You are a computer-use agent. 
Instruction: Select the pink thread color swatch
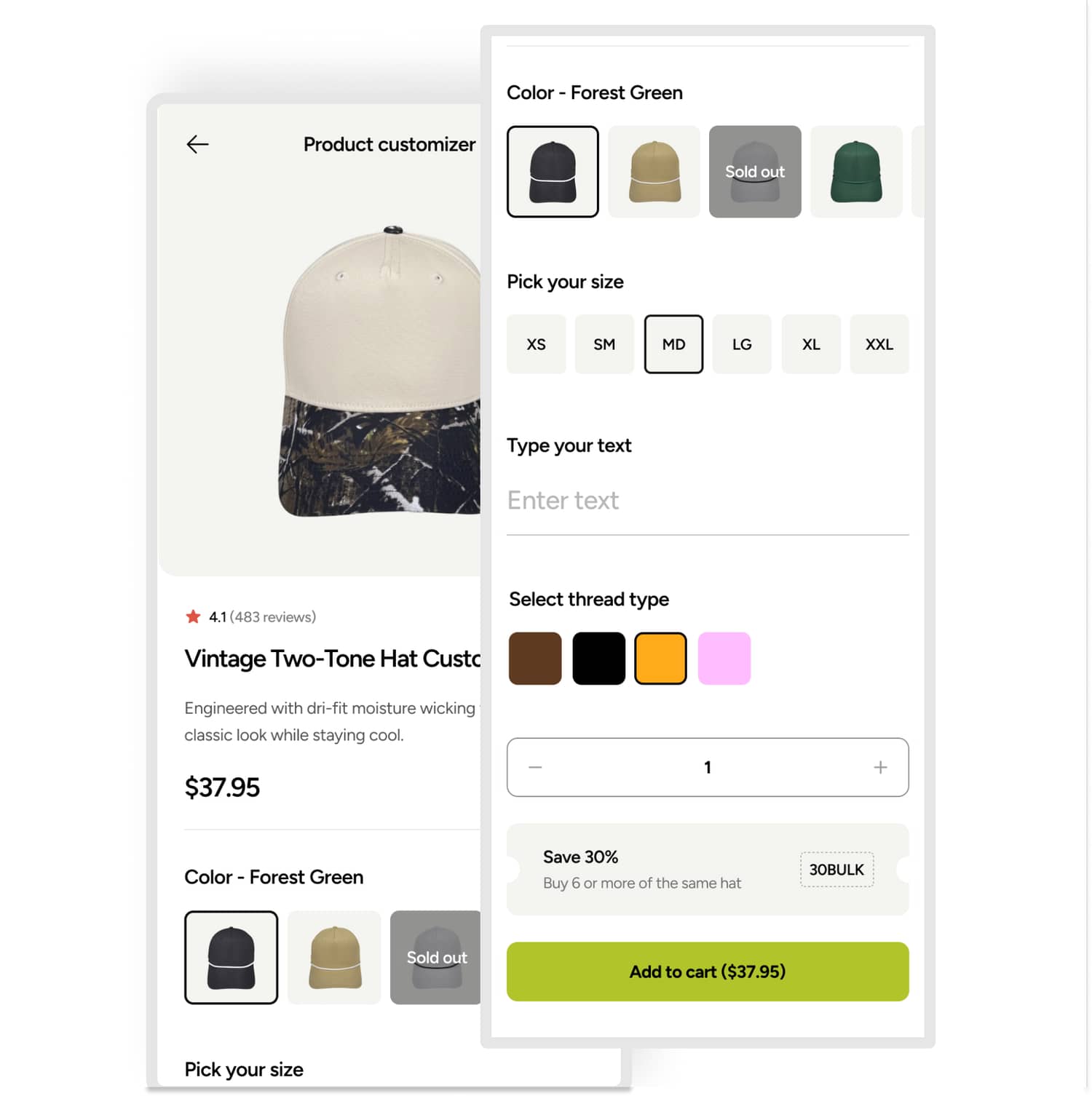[724, 658]
